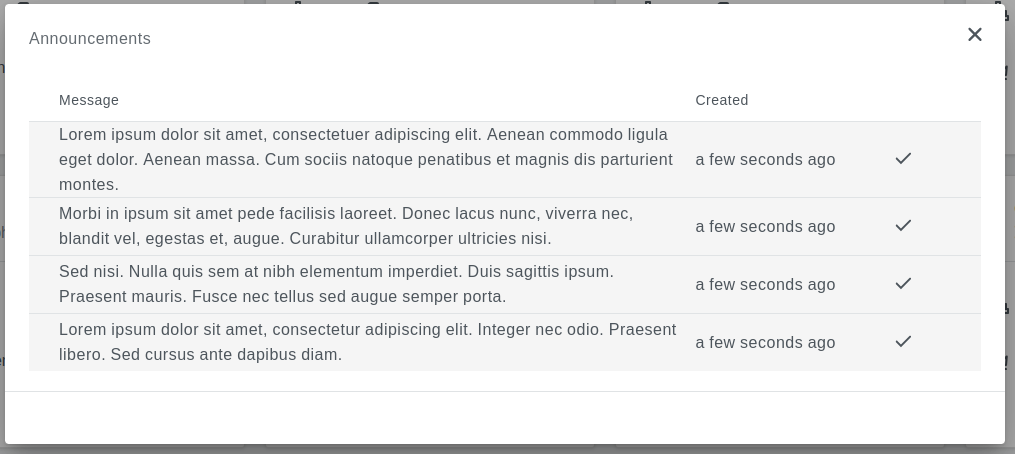Image resolution: width=1015 pixels, height=454 pixels.
Task: Sort by the Message column header
Action: click(x=89, y=100)
